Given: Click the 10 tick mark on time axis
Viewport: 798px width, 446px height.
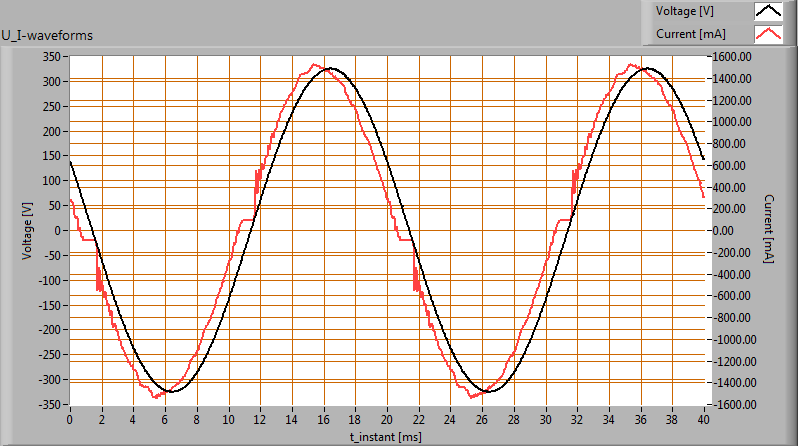Looking at the screenshot, I should 228,419.
